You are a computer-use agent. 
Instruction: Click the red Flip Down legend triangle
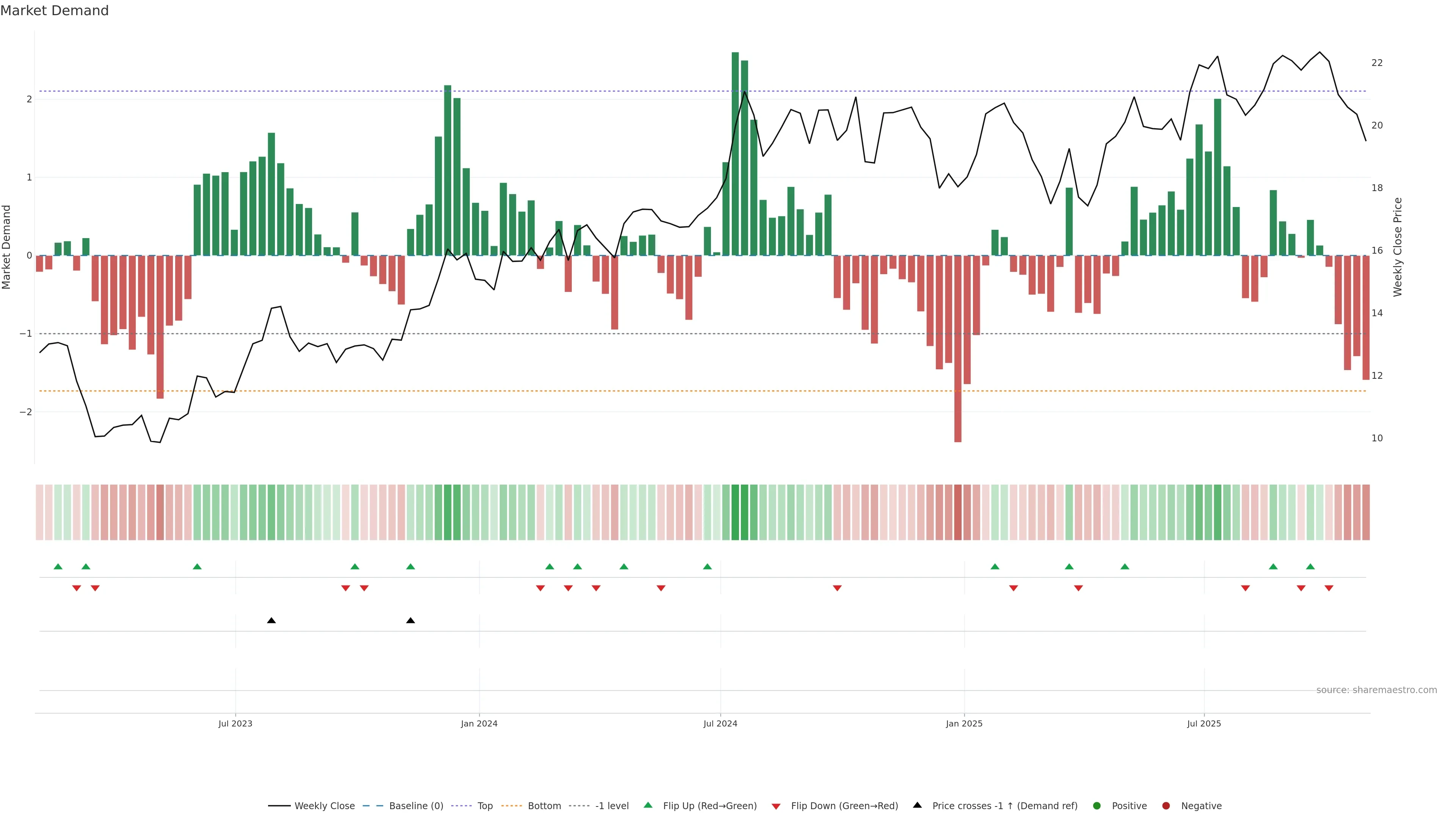[776, 806]
